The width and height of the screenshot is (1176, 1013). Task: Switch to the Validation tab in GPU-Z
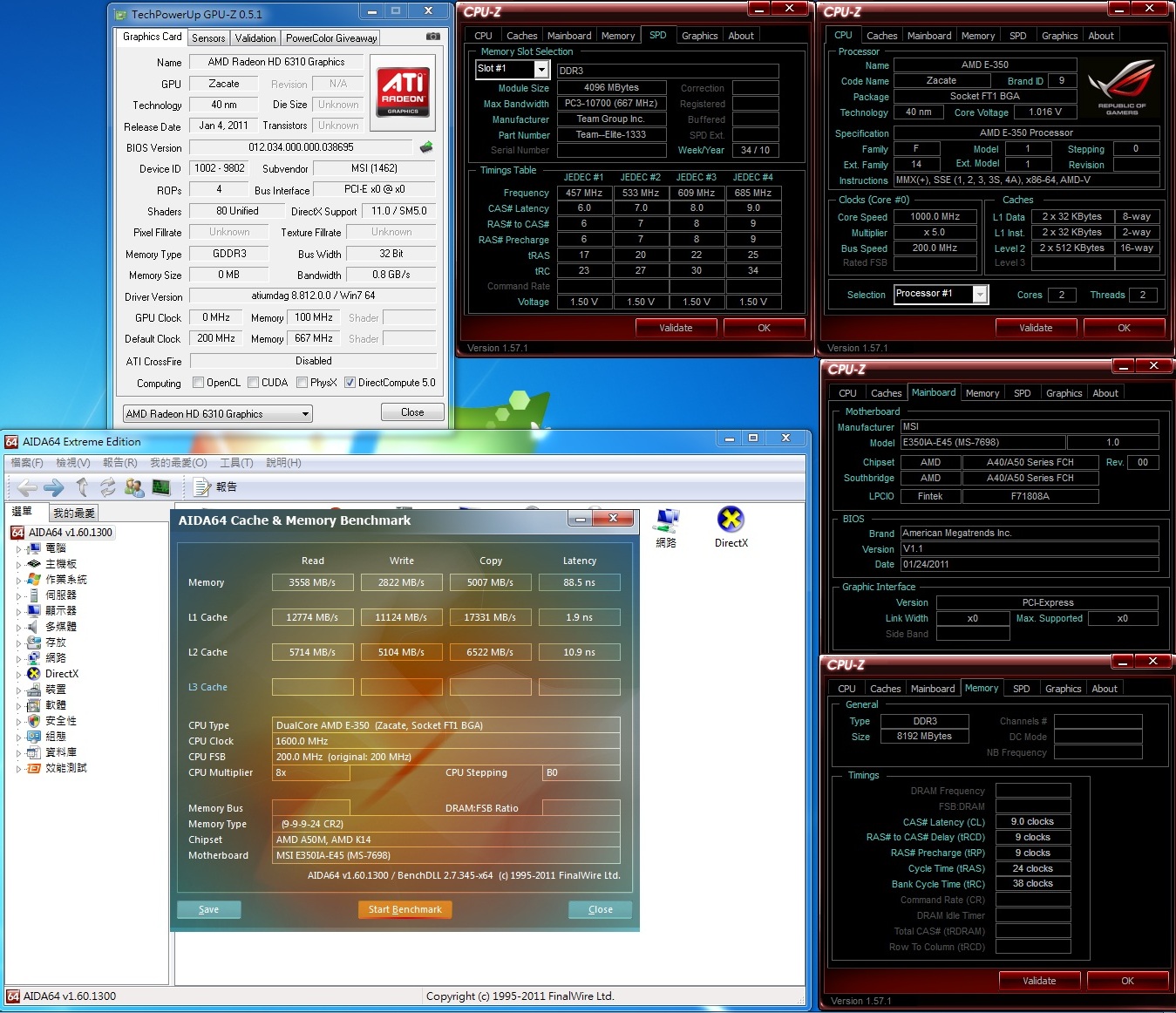pyautogui.click(x=255, y=38)
